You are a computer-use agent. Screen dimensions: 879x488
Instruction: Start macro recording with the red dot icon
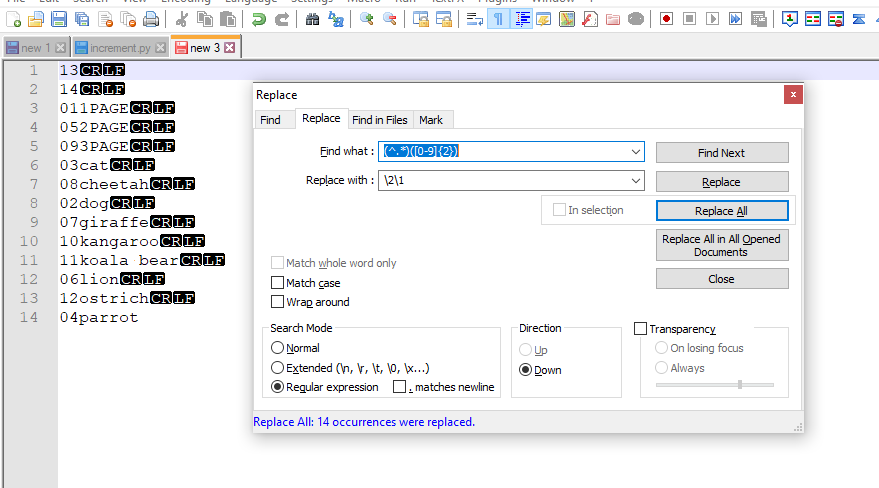[666, 20]
